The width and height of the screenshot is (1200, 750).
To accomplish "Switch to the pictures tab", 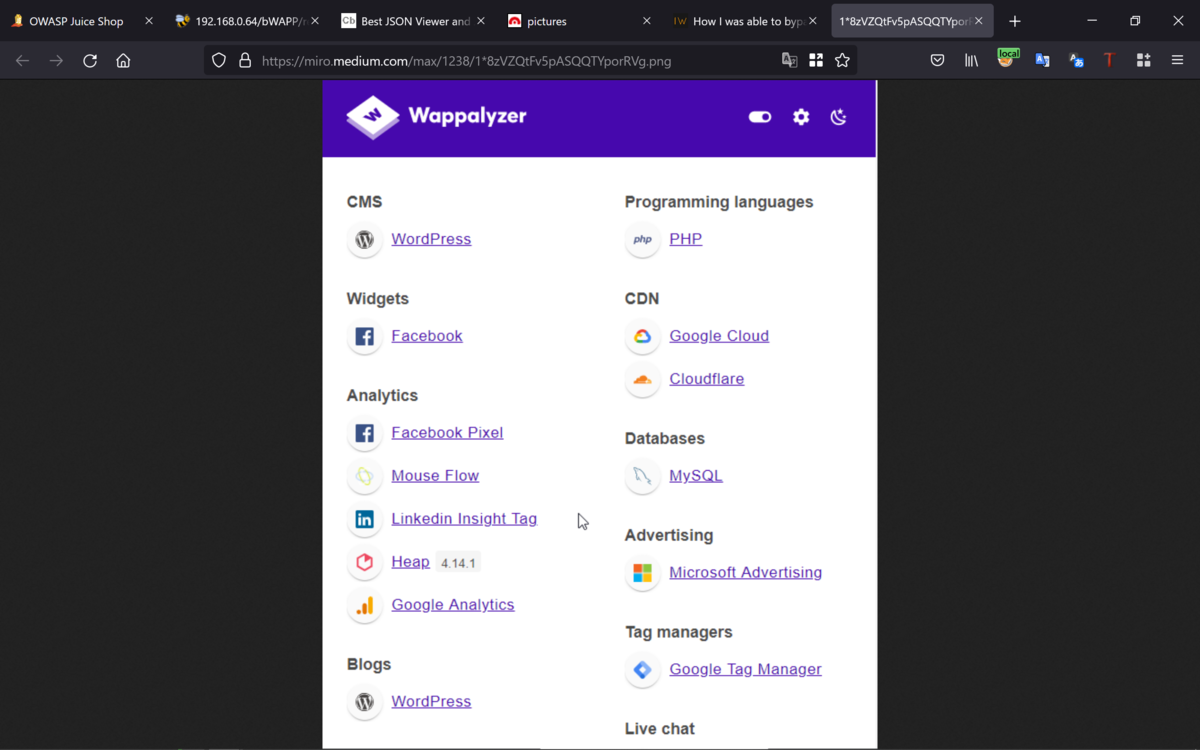I will (x=579, y=21).
